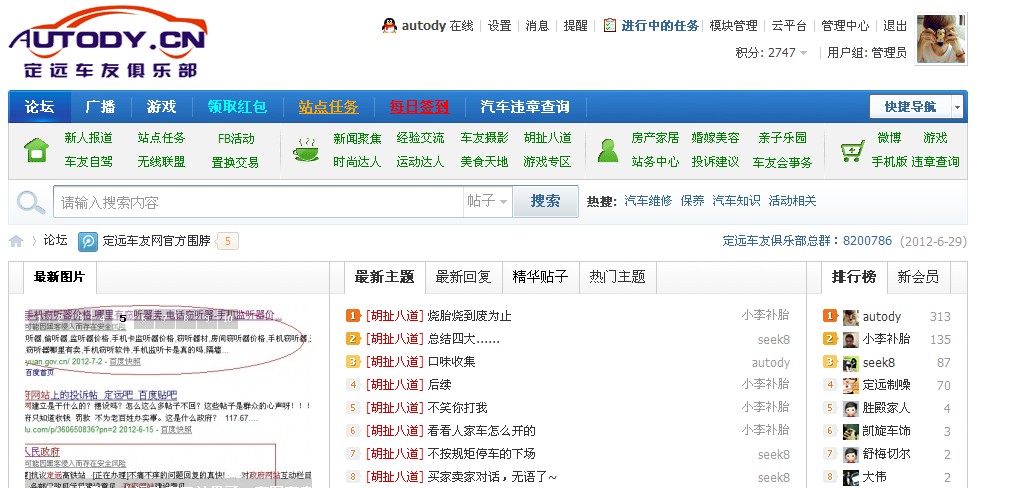Open 汽车违章查询 in the navigation bar
Viewport: 1026px width, 488px height.
(x=525, y=107)
